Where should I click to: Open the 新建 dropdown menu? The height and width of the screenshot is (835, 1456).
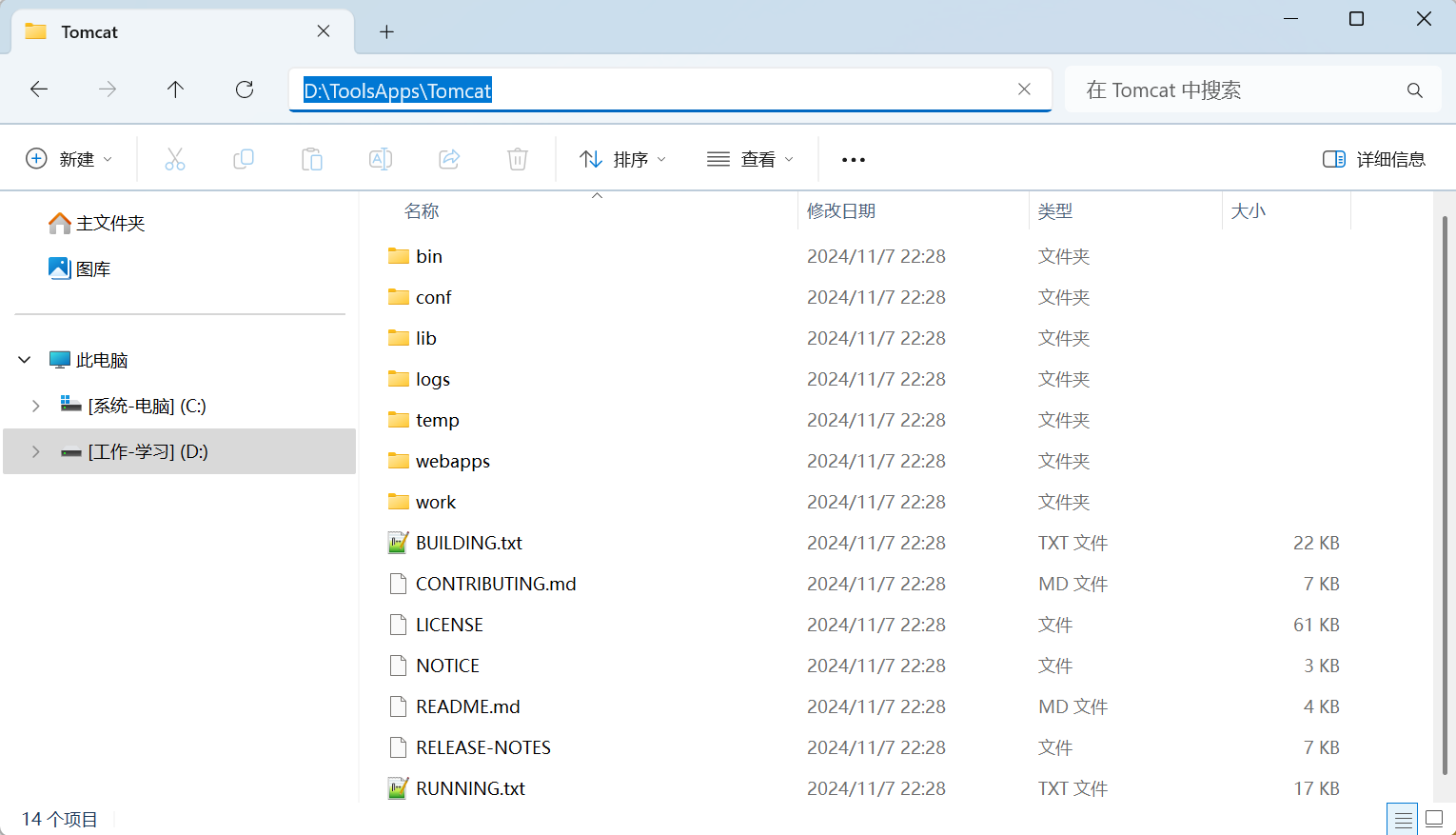(69, 159)
